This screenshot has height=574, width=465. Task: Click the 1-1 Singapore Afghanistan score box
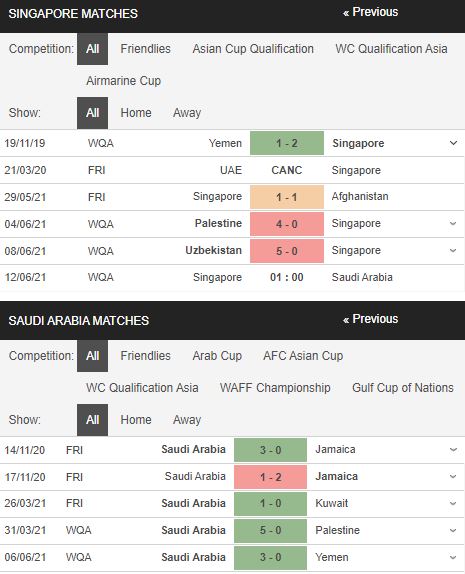click(x=287, y=197)
